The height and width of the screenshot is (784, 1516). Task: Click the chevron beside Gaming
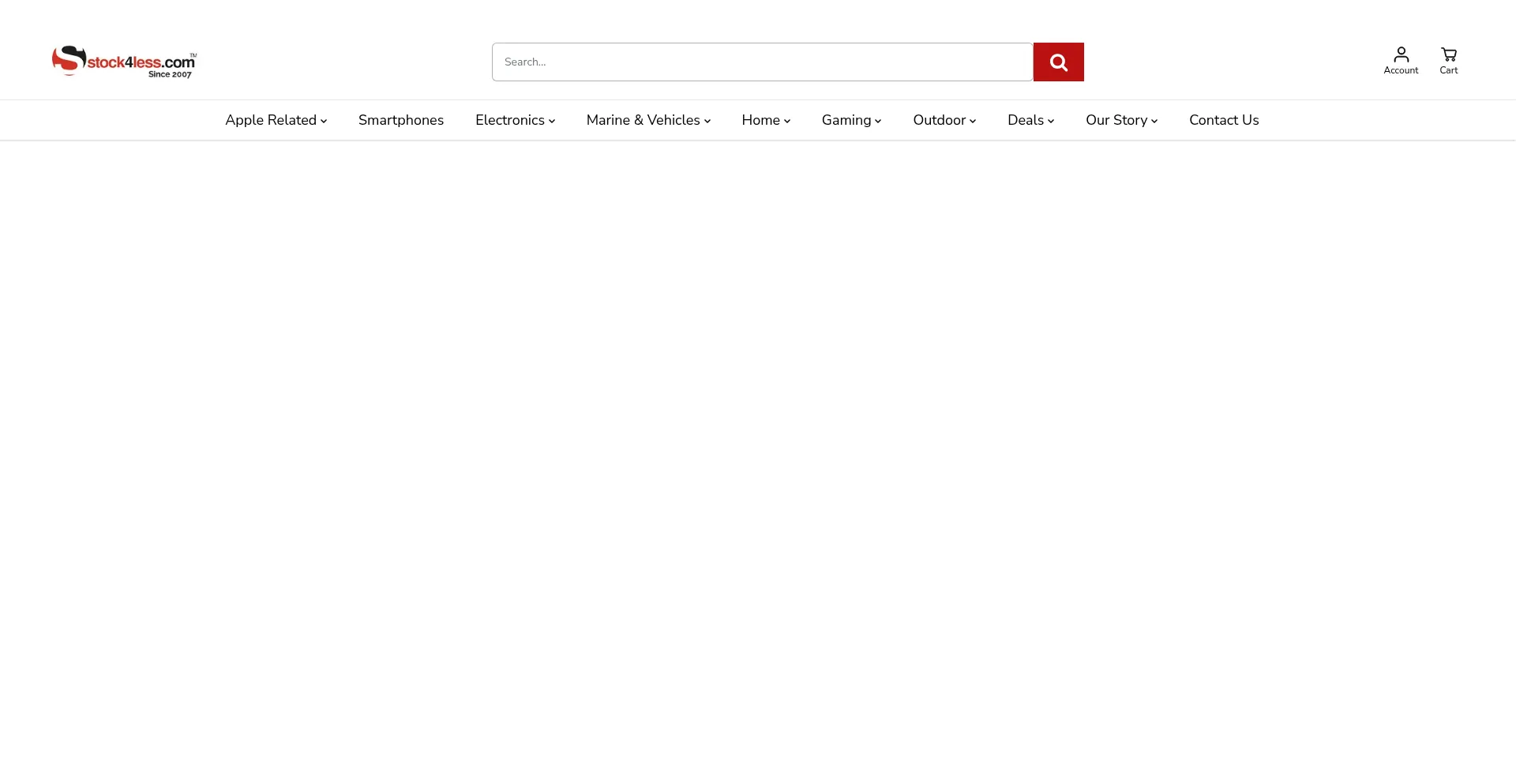point(878,121)
